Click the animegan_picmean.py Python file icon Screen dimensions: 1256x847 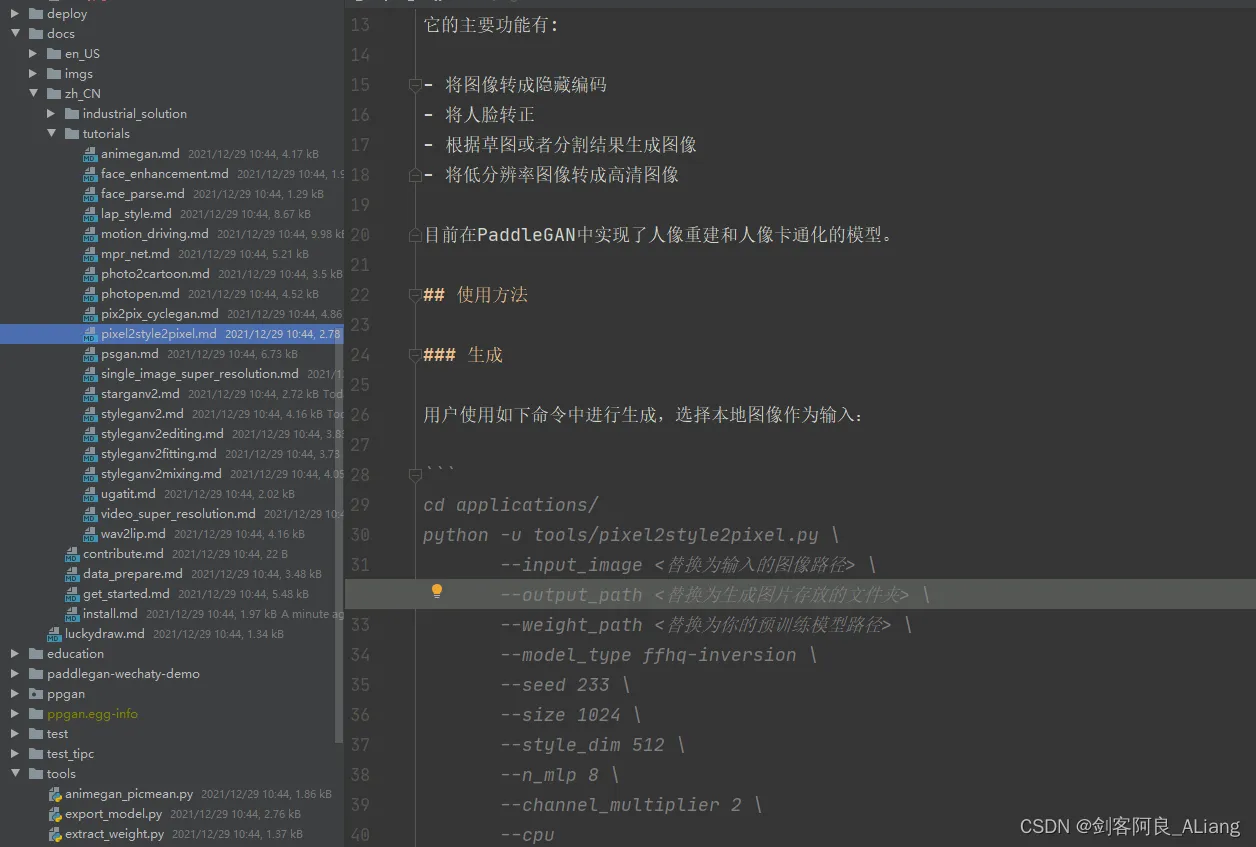point(55,794)
